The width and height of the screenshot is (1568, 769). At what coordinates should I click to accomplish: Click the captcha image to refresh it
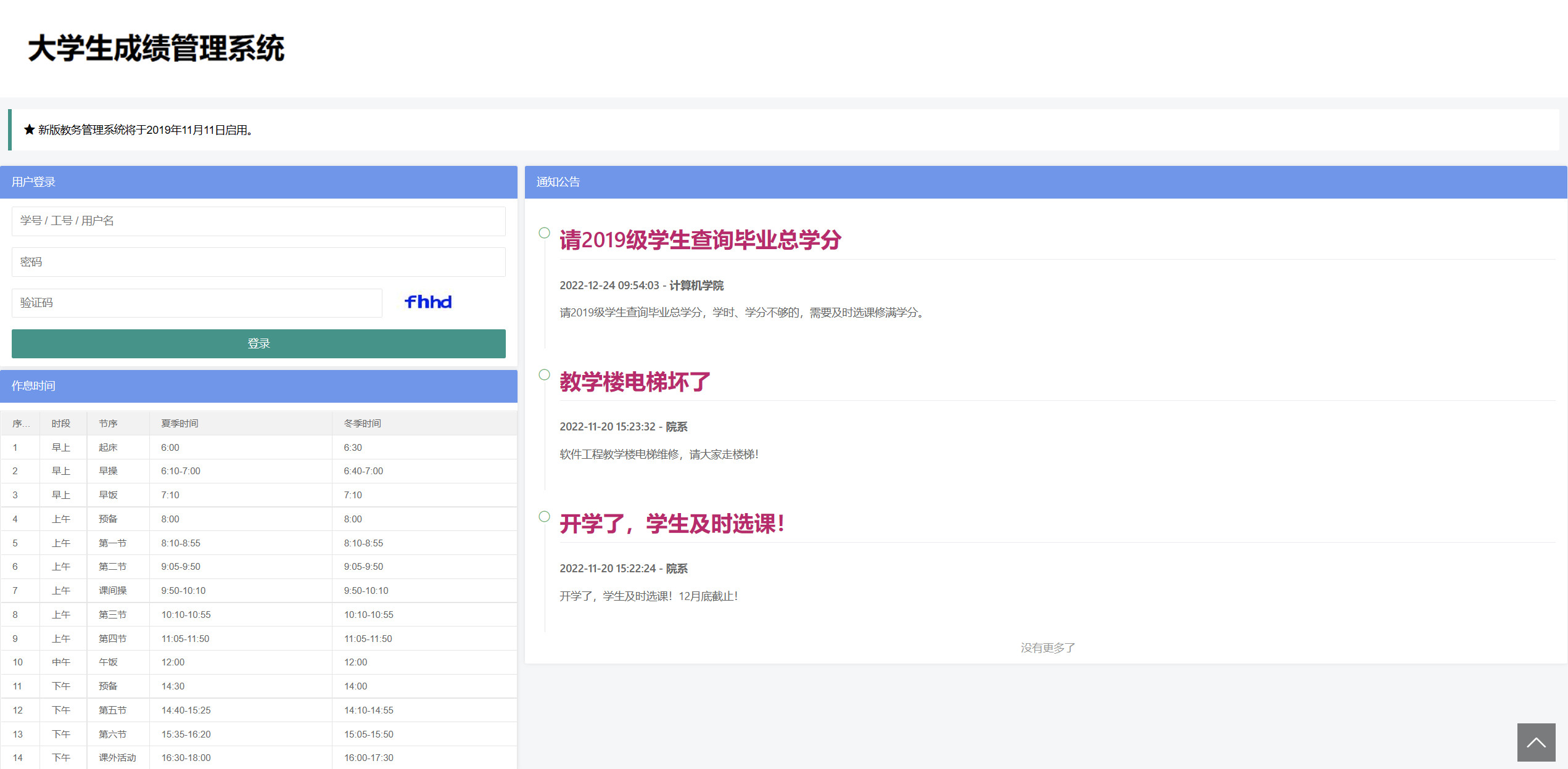click(428, 302)
